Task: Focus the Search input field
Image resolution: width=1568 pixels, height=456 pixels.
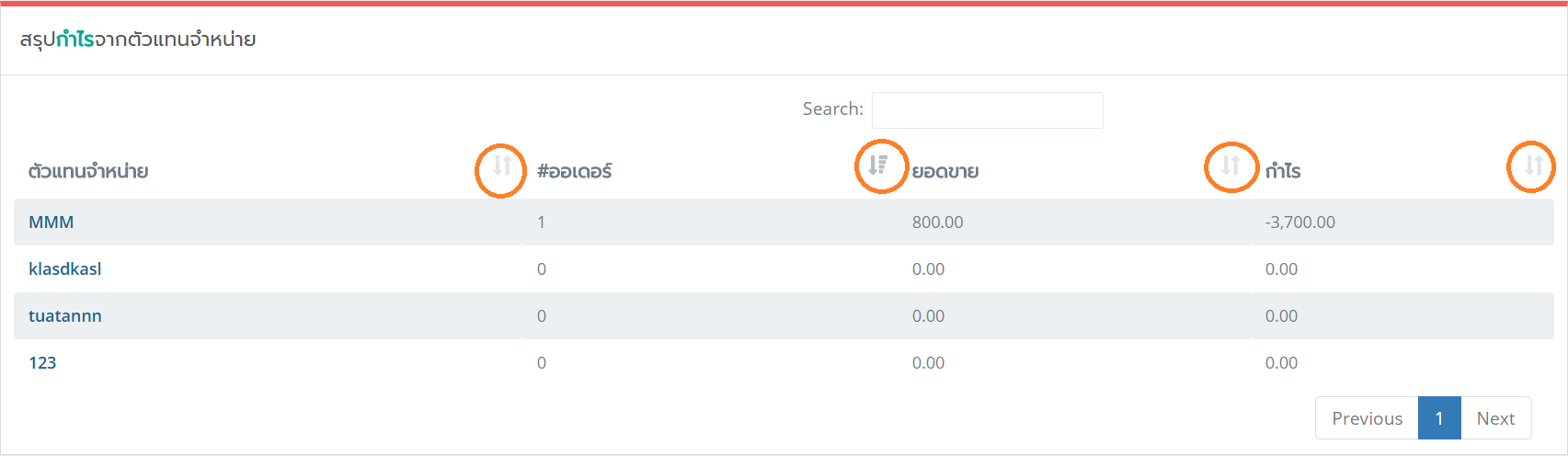Action: (x=988, y=110)
